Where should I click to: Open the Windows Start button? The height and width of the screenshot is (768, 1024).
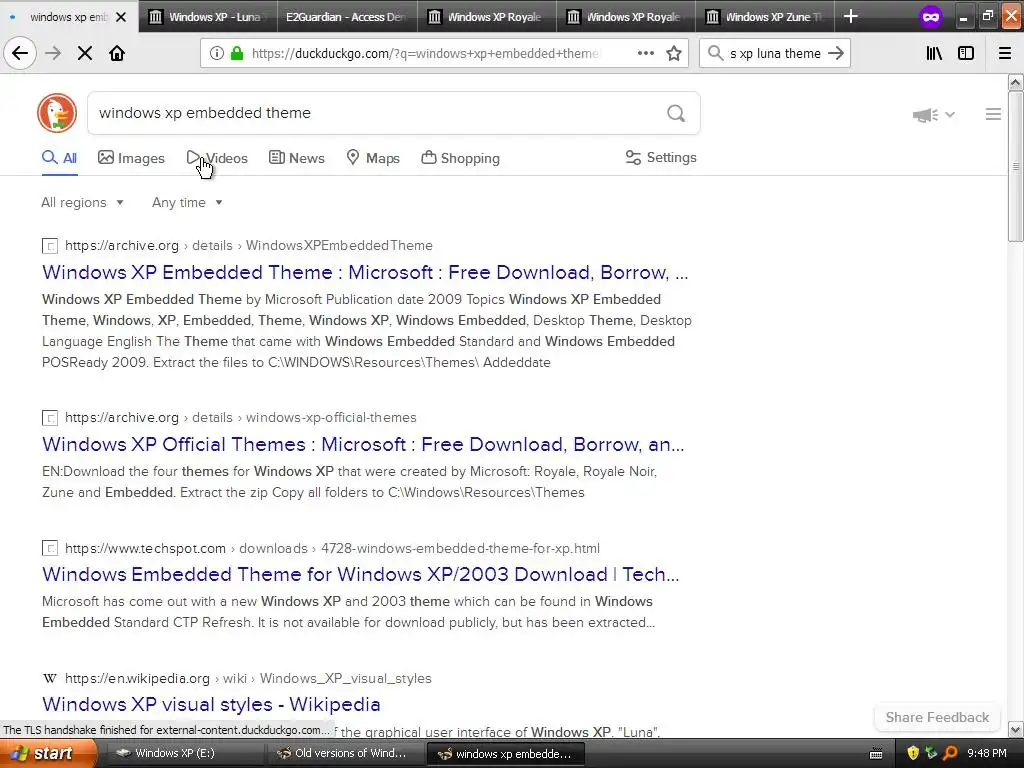48,754
